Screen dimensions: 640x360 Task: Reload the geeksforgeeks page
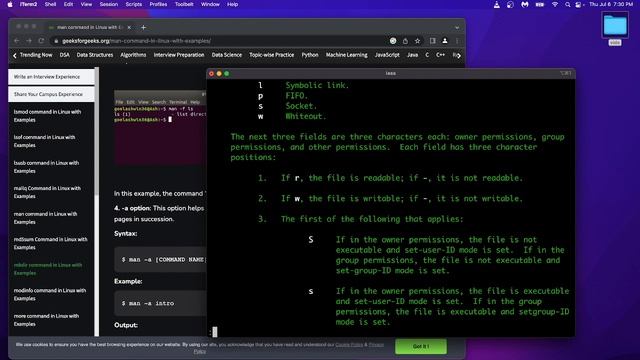pyautogui.click(x=41, y=41)
